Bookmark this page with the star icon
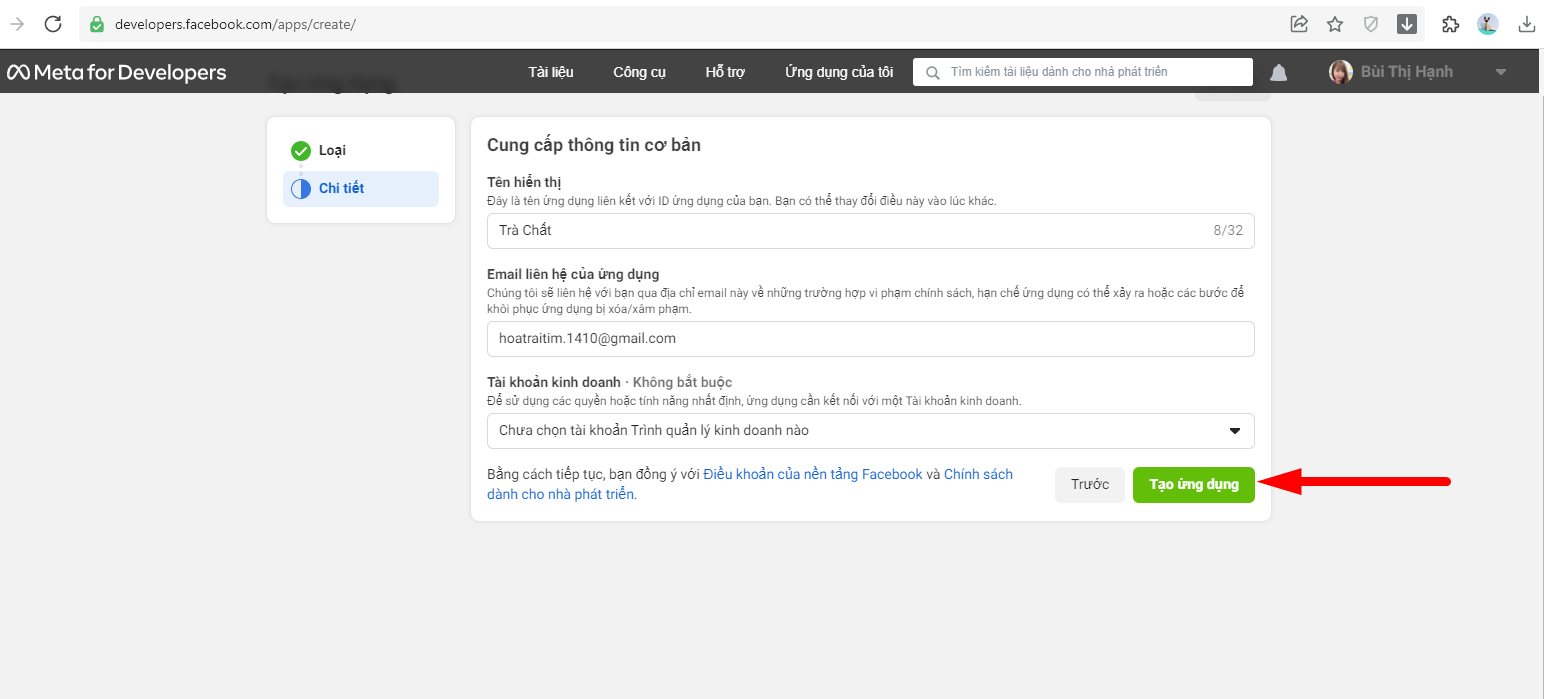1544x699 pixels. (1335, 24)
